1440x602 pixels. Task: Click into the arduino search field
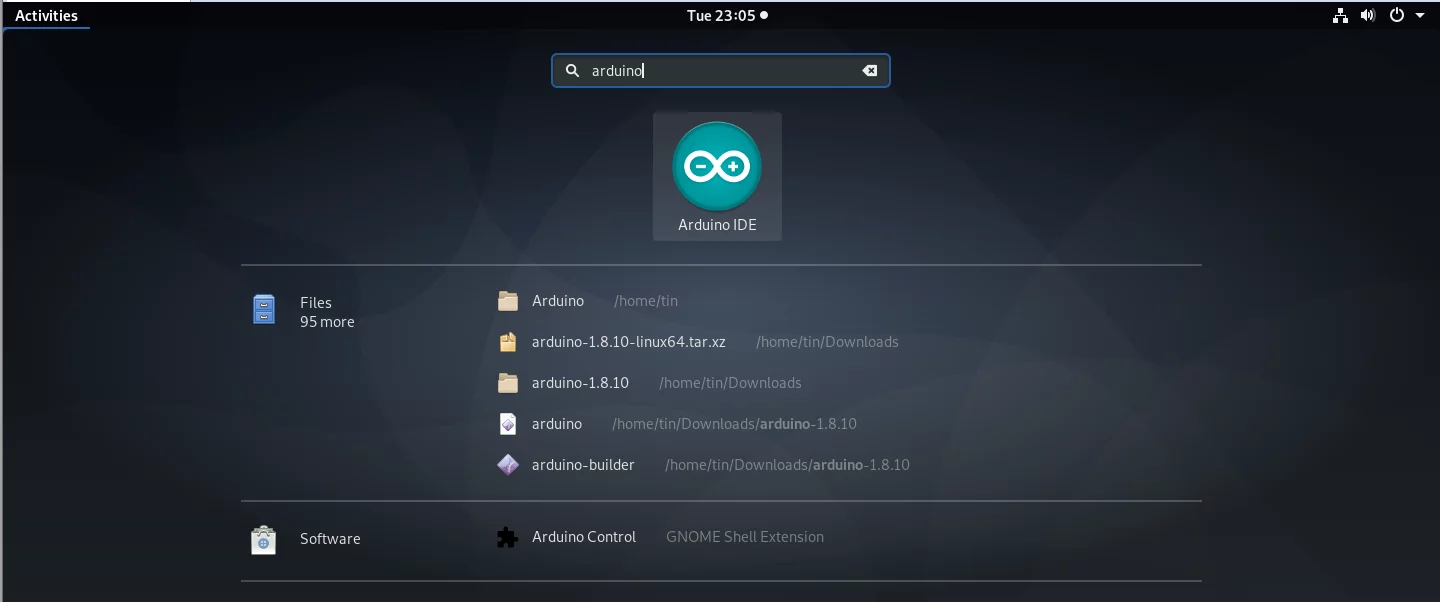point(721,71)
